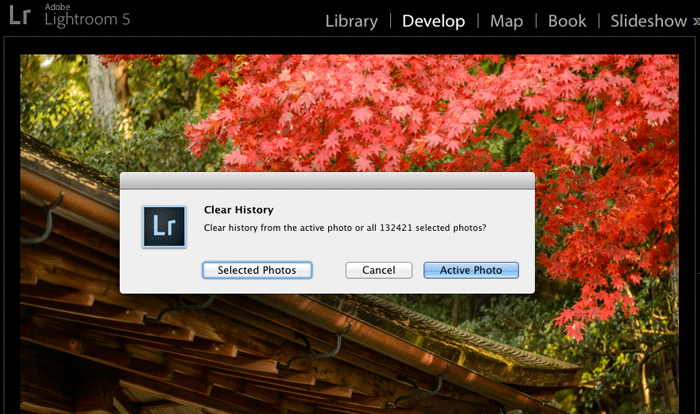Click the gray title bar of the dialog

(x=327, y=181)
